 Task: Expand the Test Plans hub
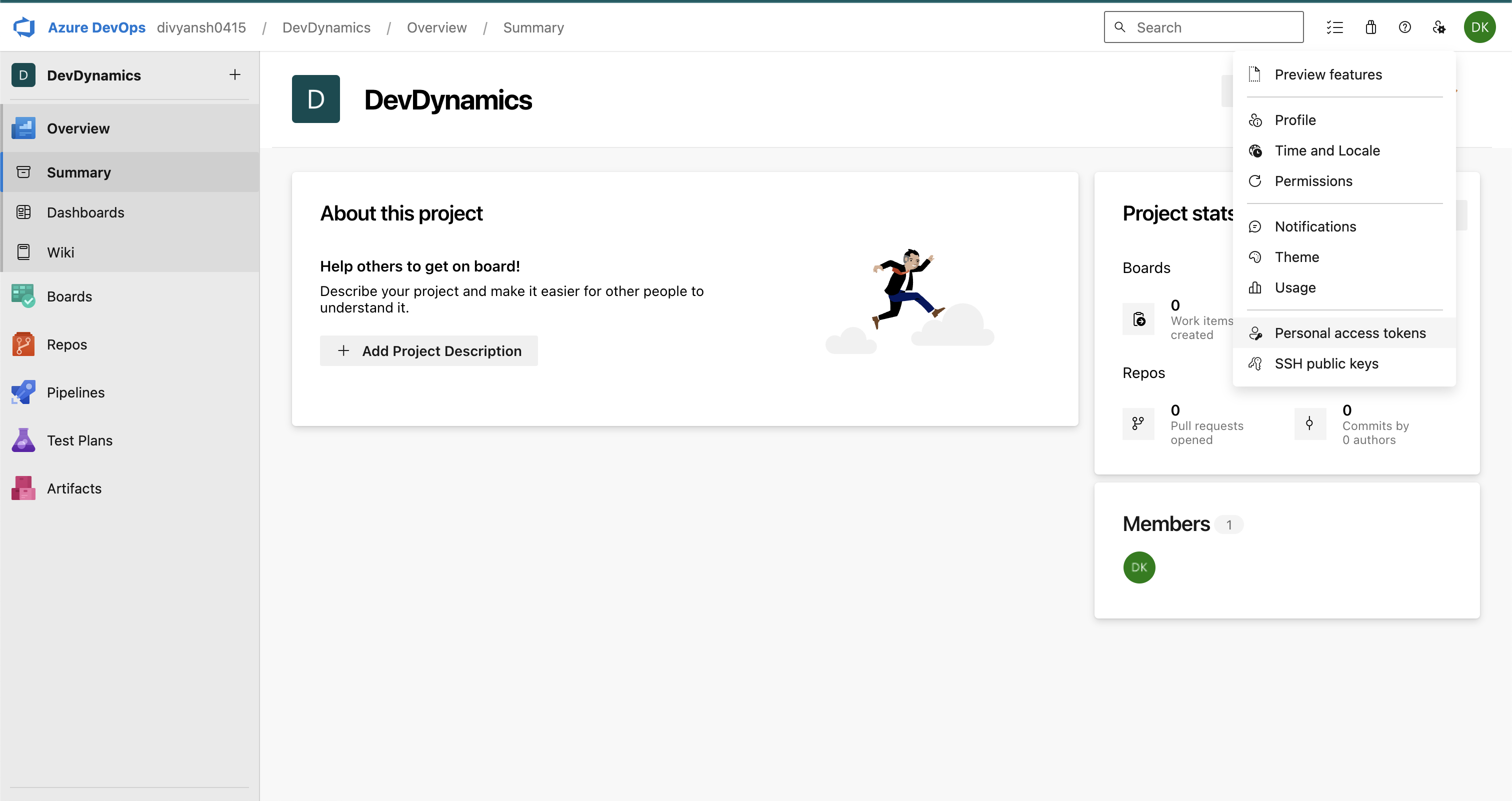(x=130, y=440)
